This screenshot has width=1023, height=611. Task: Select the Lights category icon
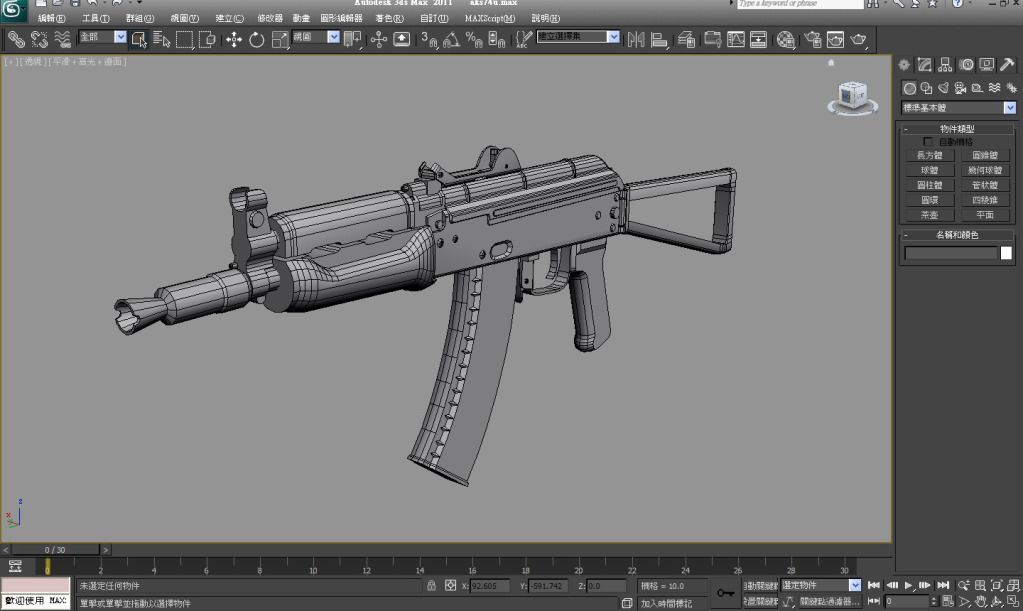pyautogui.click(x=945, y=88)
